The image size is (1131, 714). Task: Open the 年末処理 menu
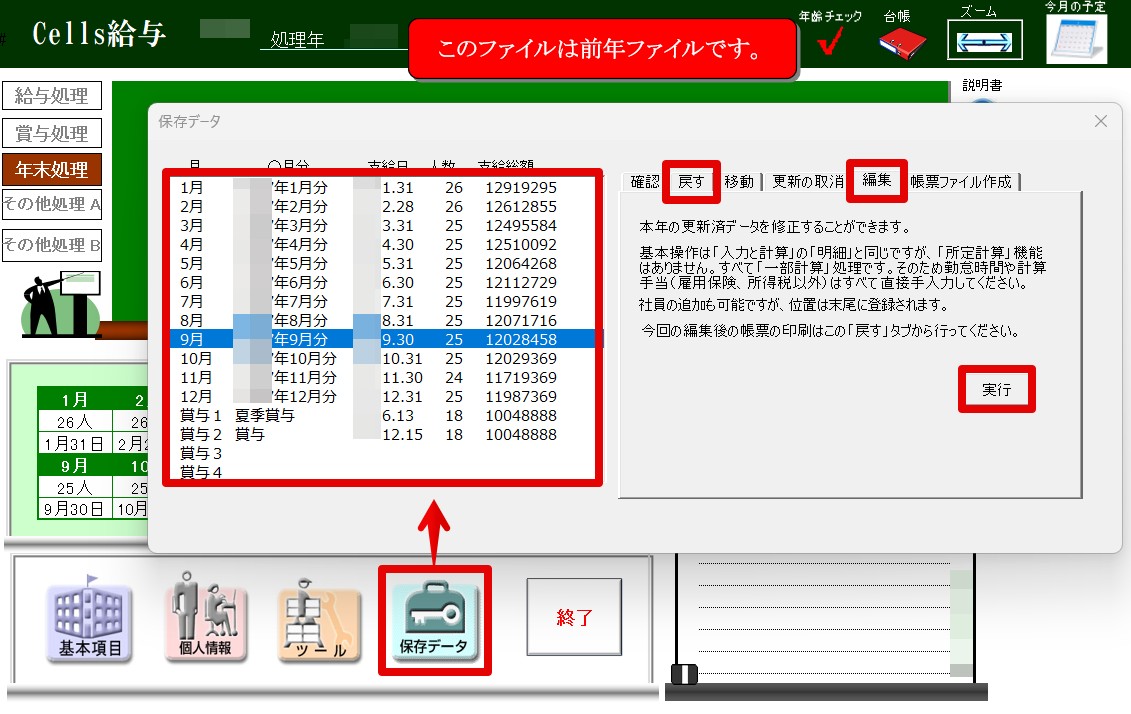[52, 170]
